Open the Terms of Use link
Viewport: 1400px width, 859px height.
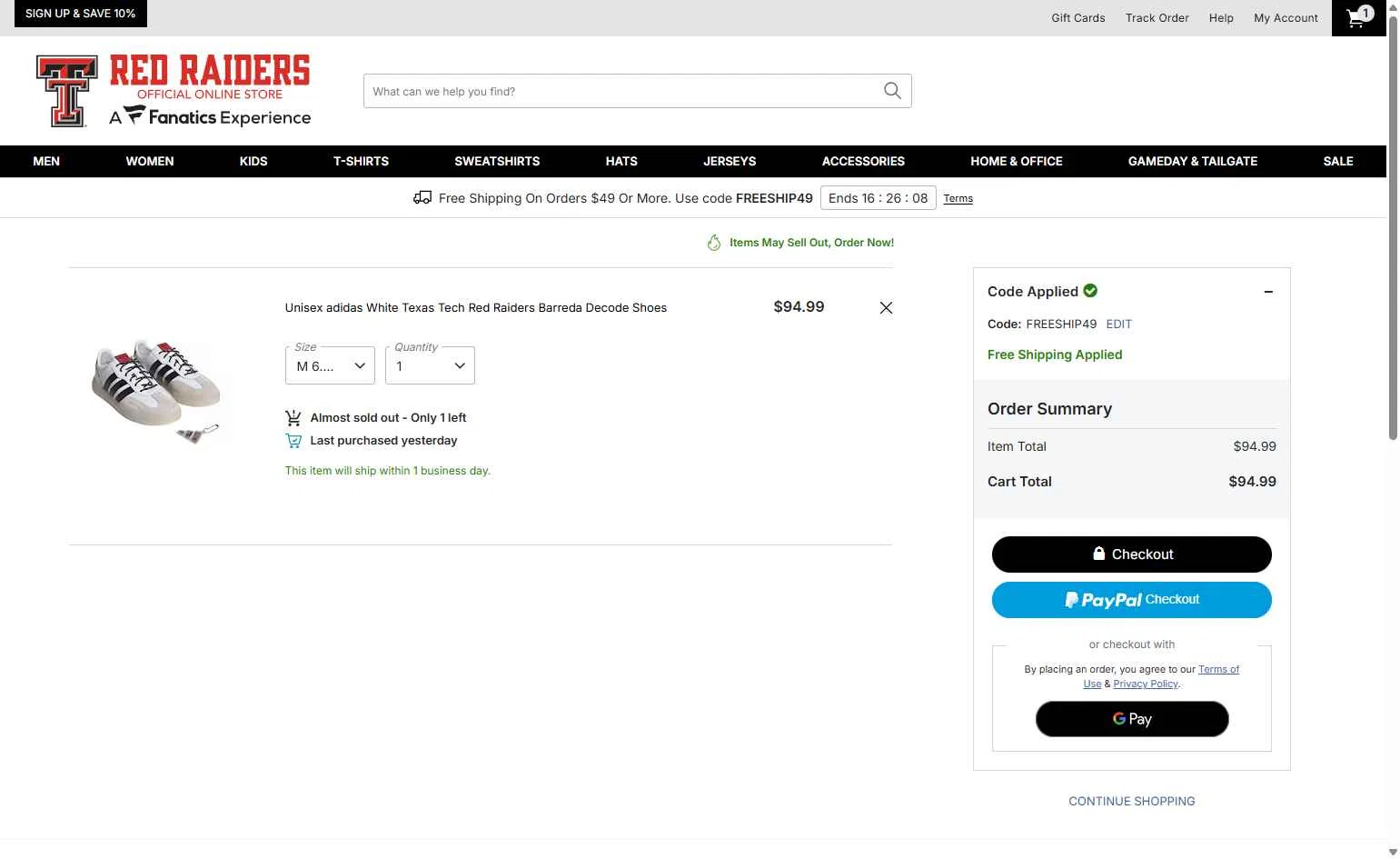[1218, 669]
